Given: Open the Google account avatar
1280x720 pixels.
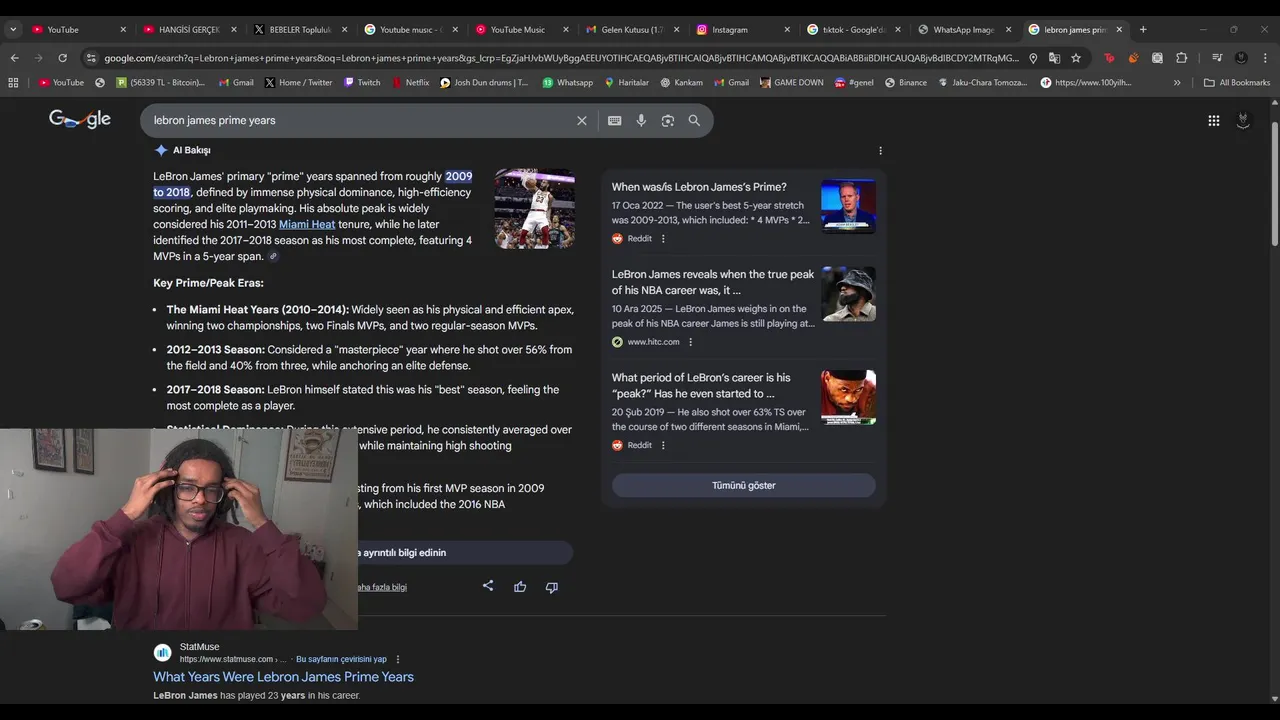Looking at the screenshot, I should 1243,120.
